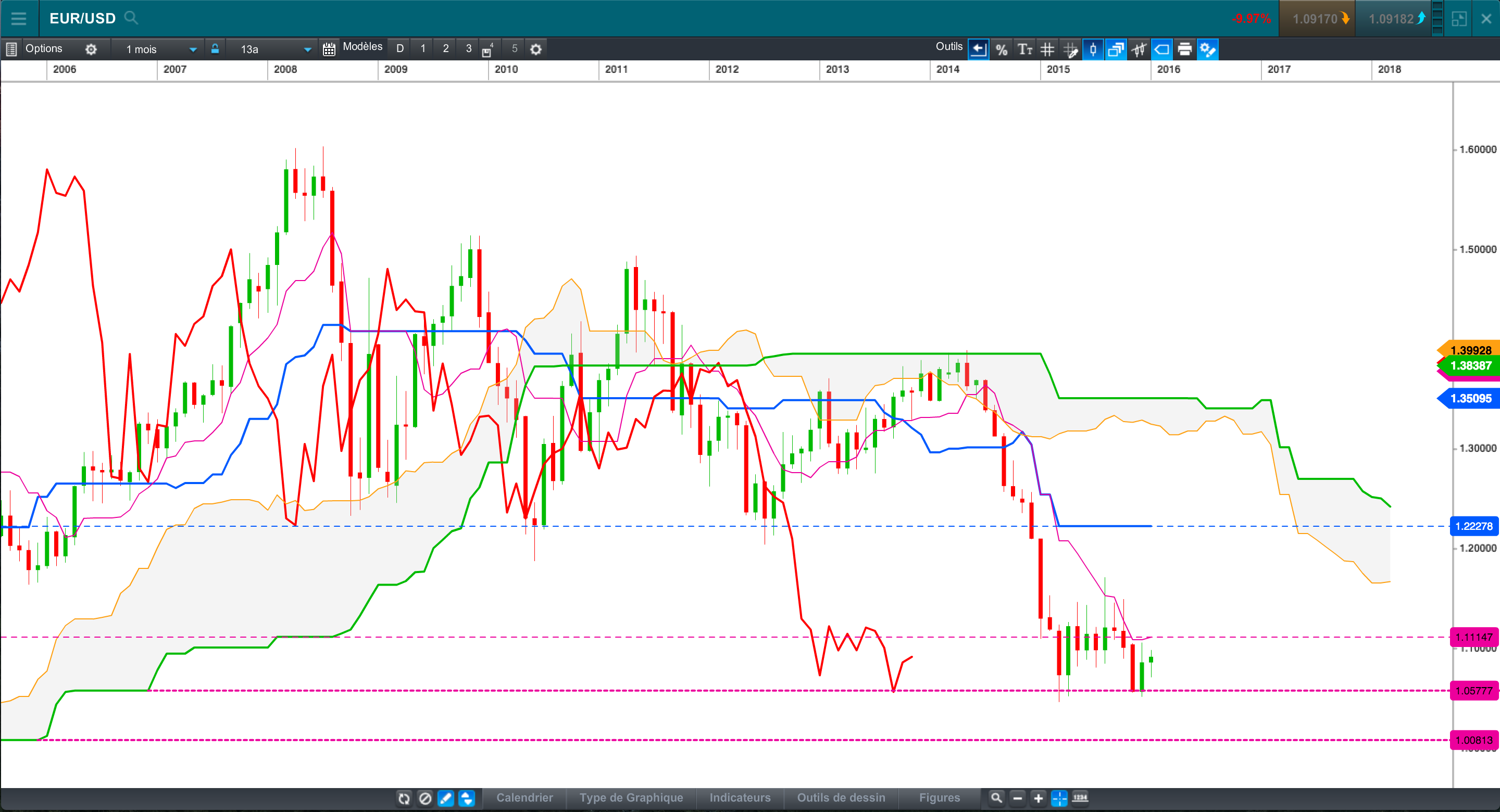This screenshot has width=1500, height=812.
Task: Select template number 2 button
Action: (445, 49)
